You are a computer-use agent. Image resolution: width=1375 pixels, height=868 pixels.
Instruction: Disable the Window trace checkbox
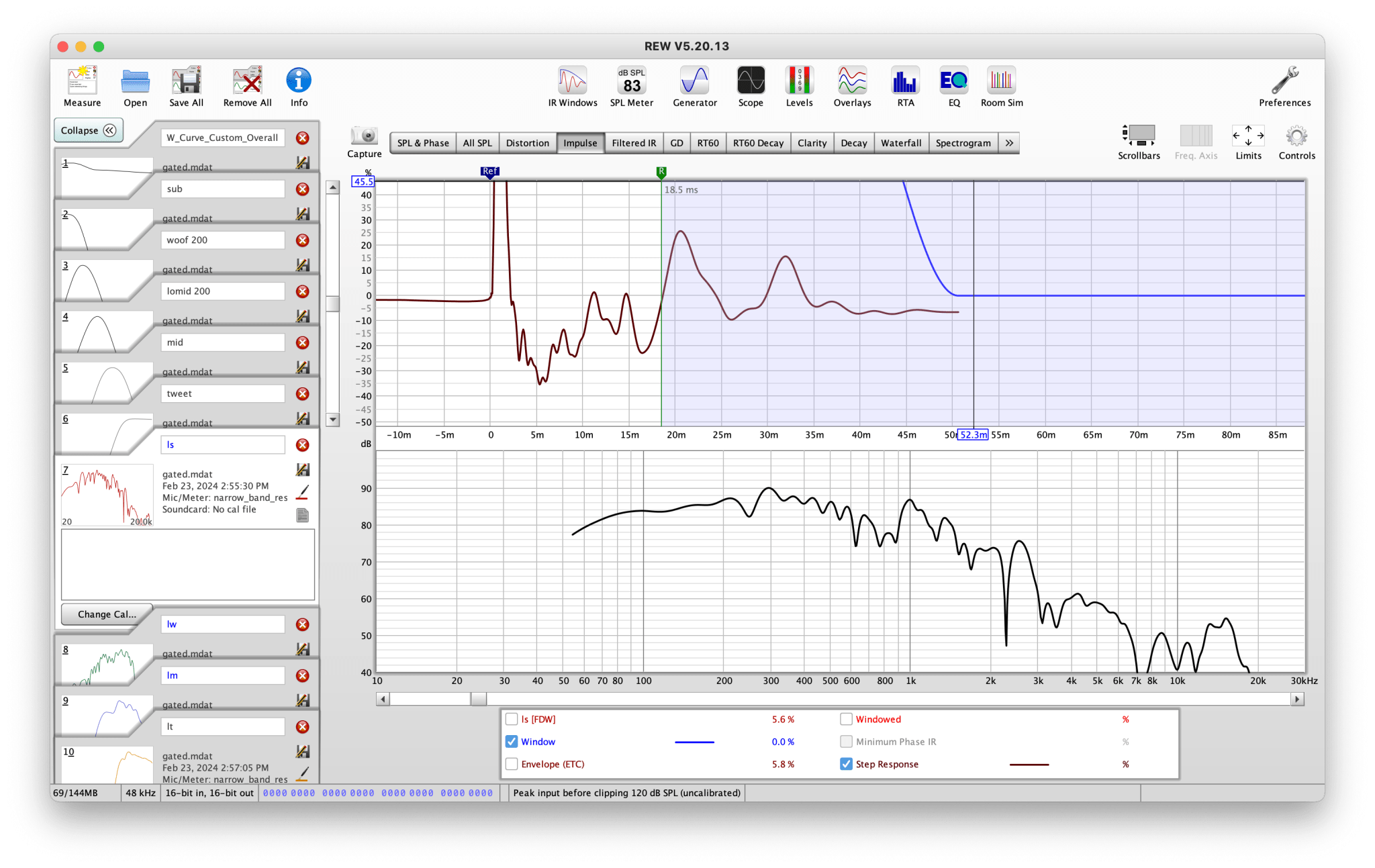[x=512, y=742]
